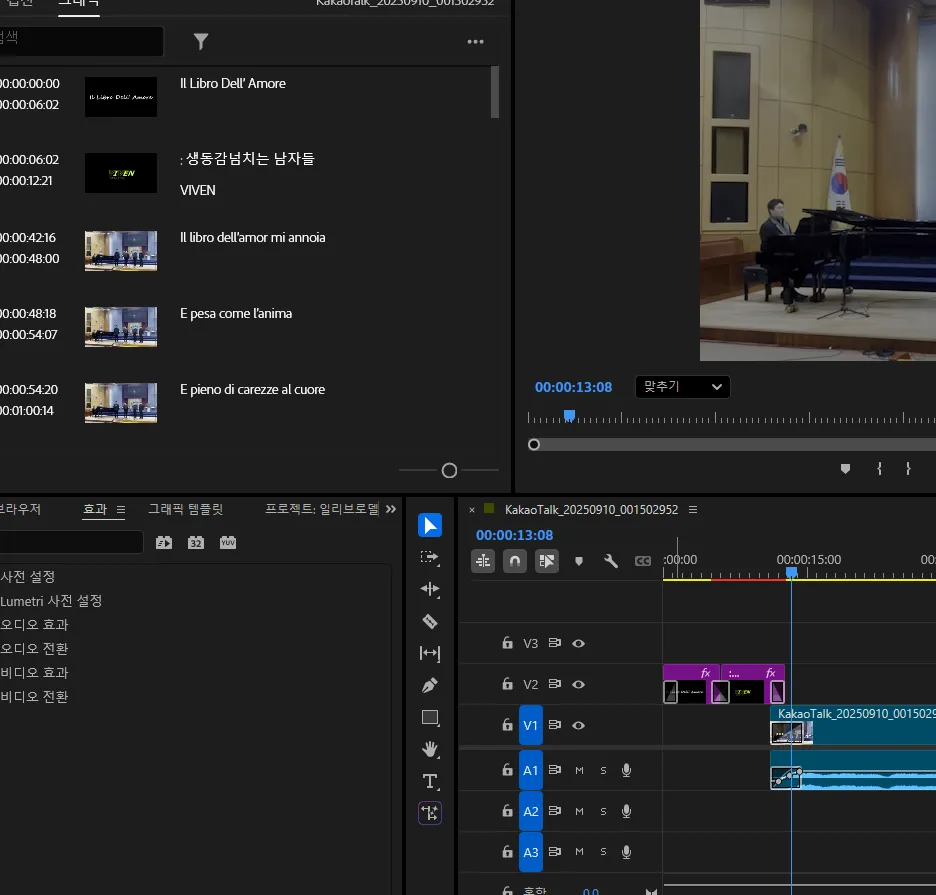Screen dimensions: 936x895
Task: Lock the V2 track
Action: point(507,684)
